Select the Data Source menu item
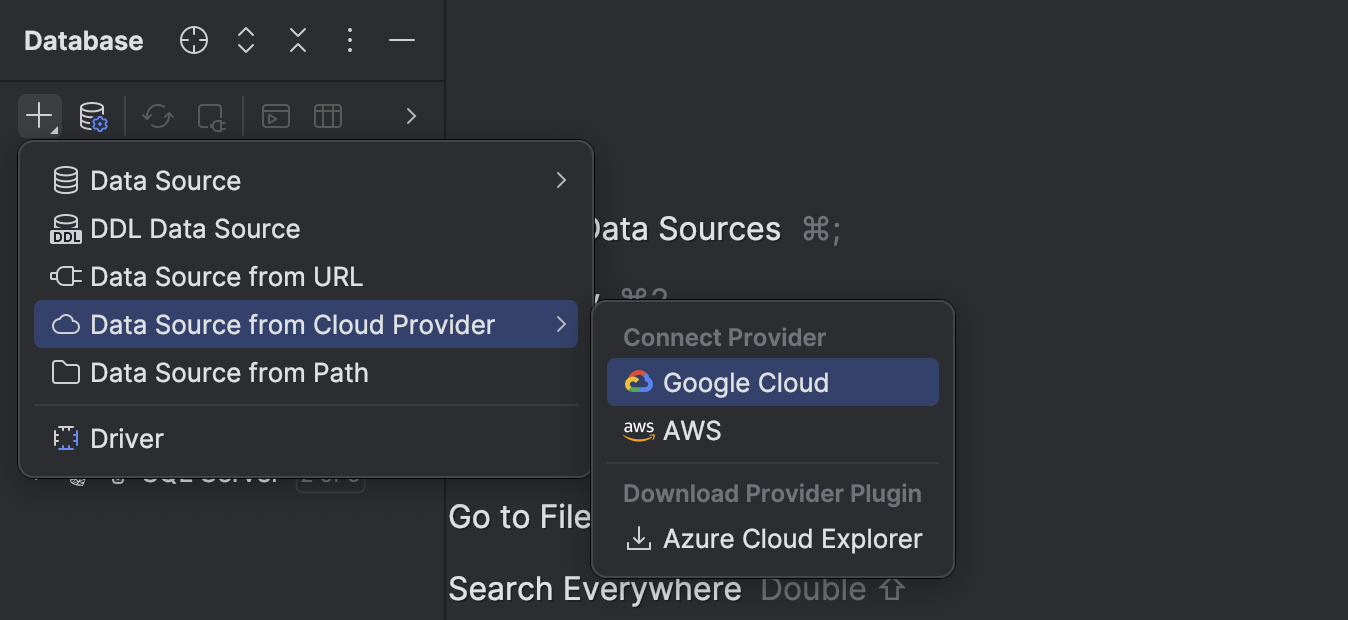The width and height of the screenshot is (1348, 620). [306, 181]
